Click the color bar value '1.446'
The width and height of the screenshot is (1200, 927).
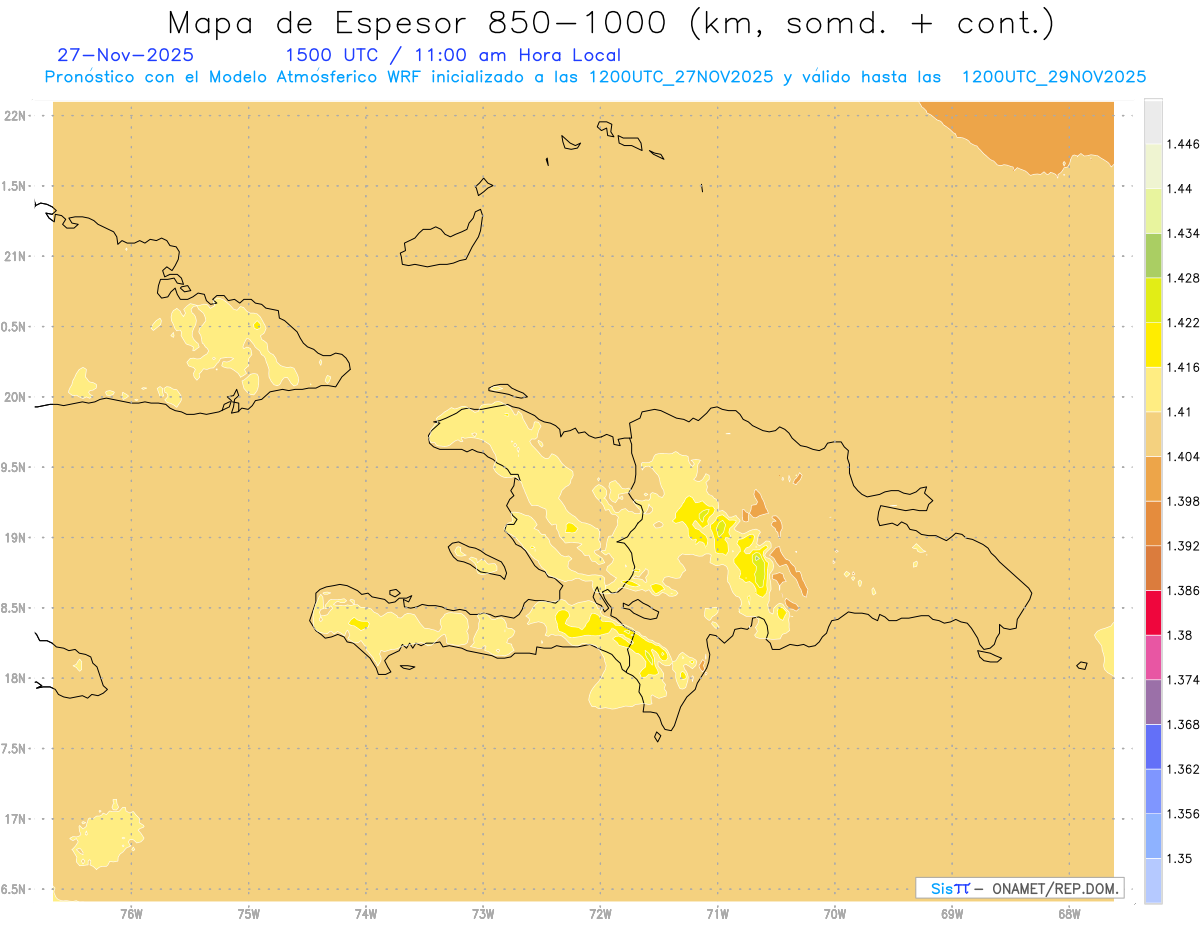[x=1184, y=144]
